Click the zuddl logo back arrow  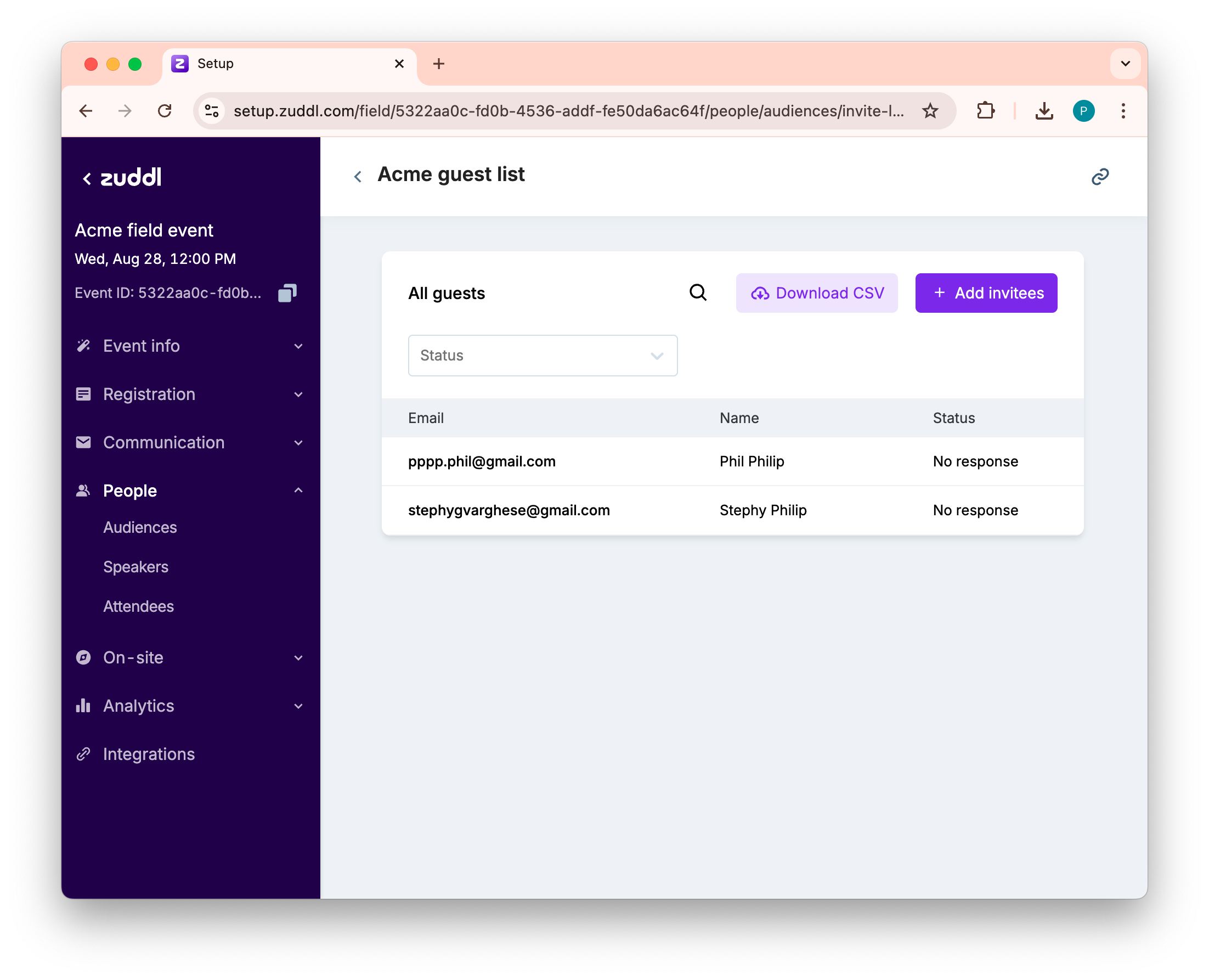coord(87,179)
